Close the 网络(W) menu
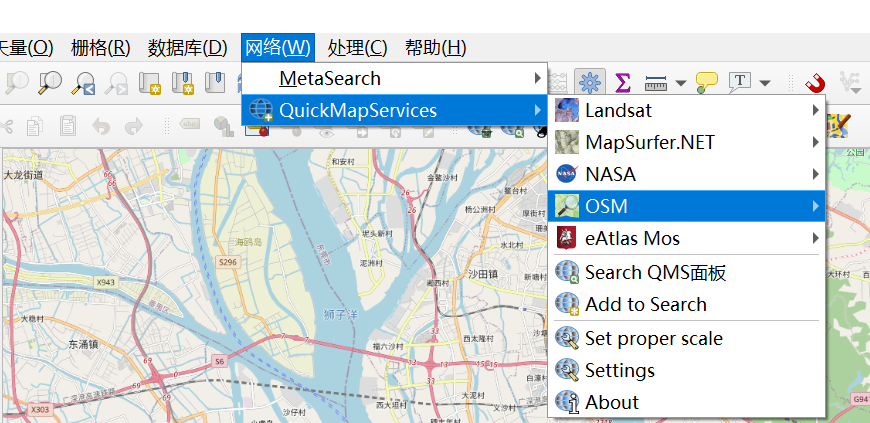This screenshot has width=870, height=423. coord(278,48)
